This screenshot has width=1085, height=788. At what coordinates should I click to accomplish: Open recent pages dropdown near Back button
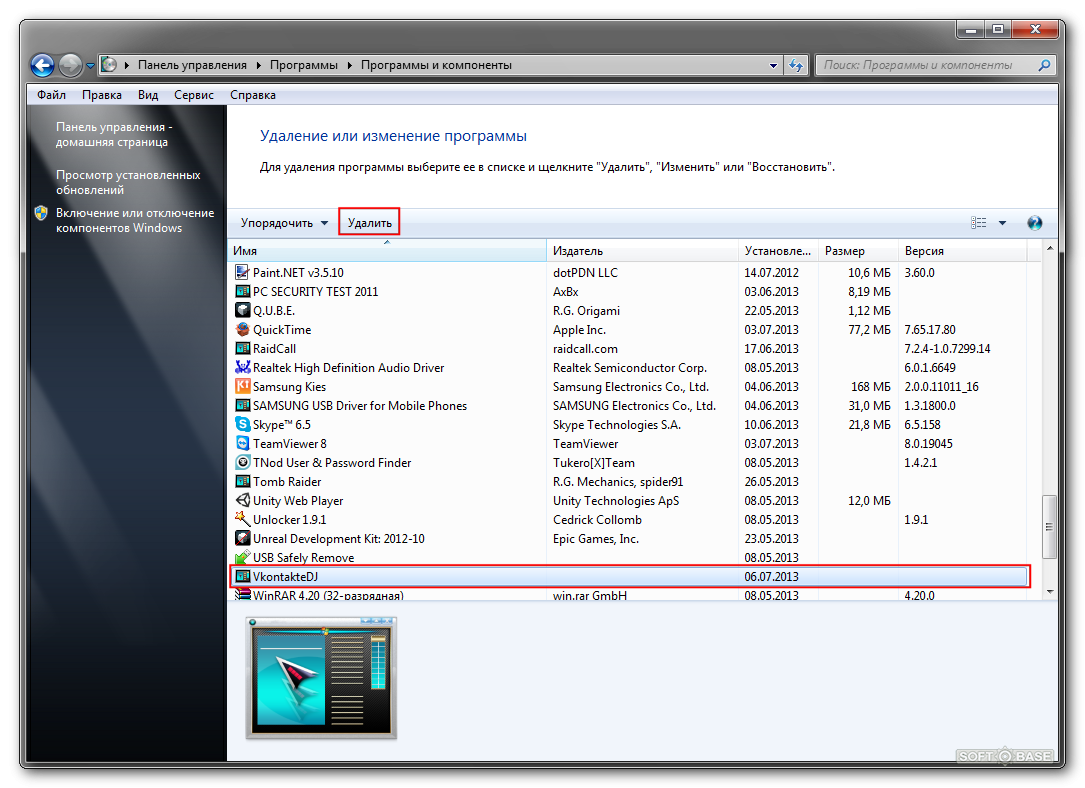point(90,66)
